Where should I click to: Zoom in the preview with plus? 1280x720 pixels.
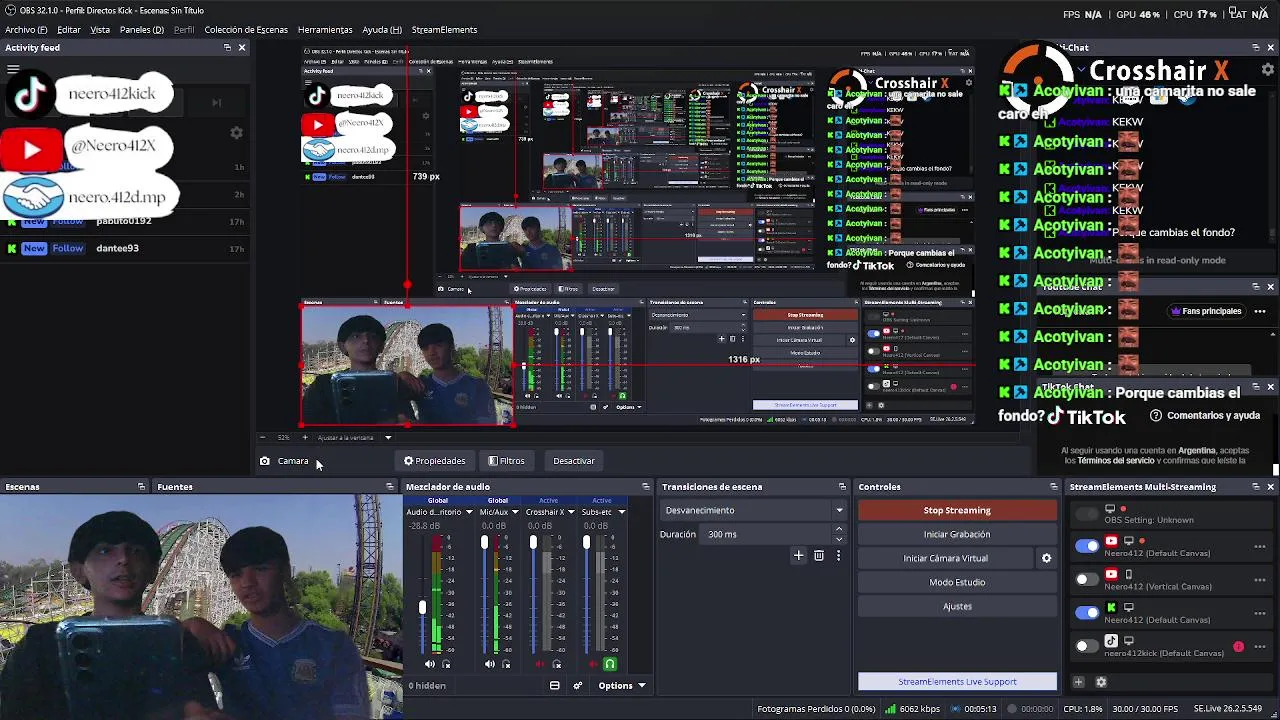tap(305, 437)
